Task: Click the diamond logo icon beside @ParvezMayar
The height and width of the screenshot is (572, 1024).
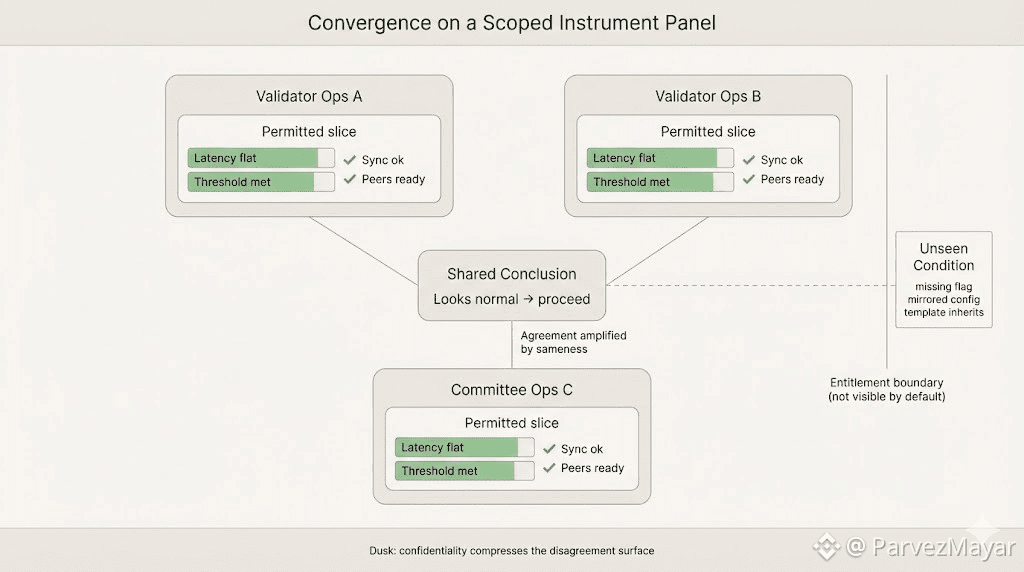Action: [826, 547]
